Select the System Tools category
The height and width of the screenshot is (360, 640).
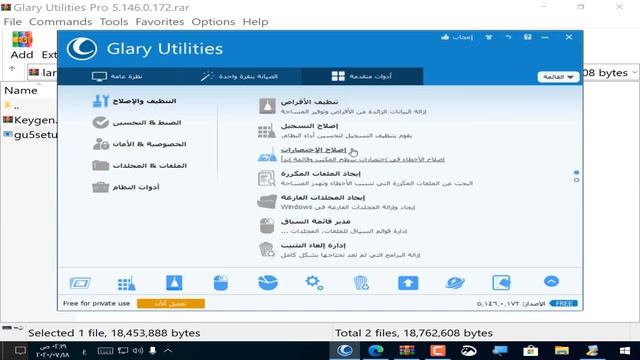(x=126, y=187)
